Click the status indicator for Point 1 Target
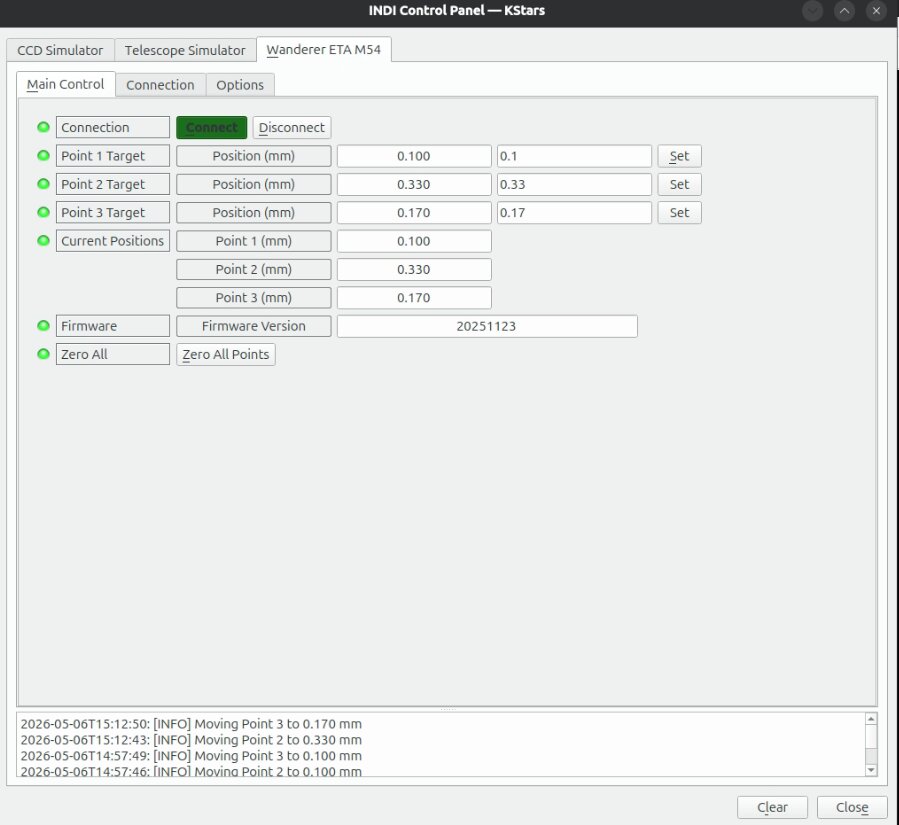This screenshot has height=825, width=899. pyautogui.click(x=43, y=155)
